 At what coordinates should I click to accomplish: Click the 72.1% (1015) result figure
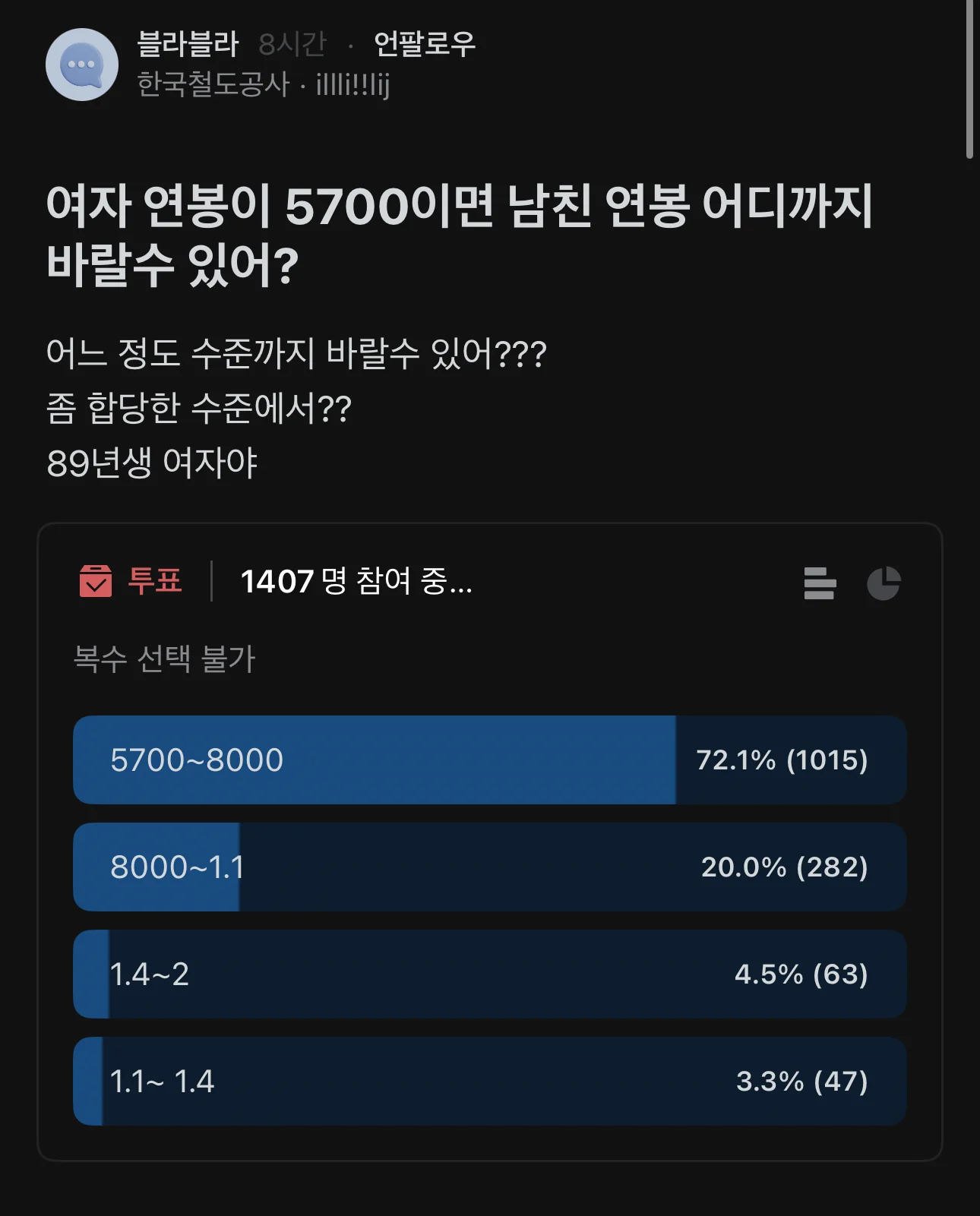click(782, 760)
